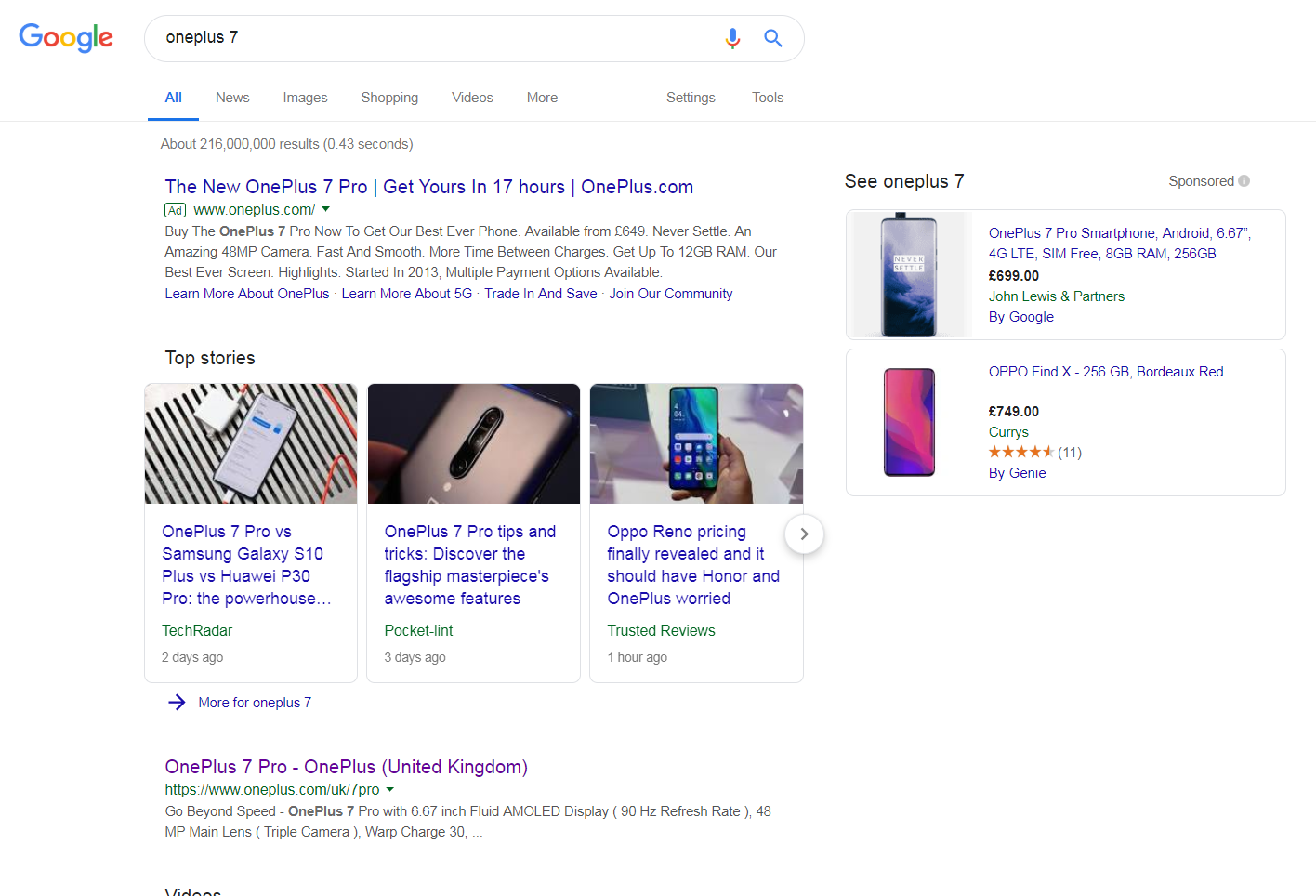1316x896 pixels.
Task: Open OnePlus 7 Pro Smartphone shopping listing
Action: pos(1120,244)
